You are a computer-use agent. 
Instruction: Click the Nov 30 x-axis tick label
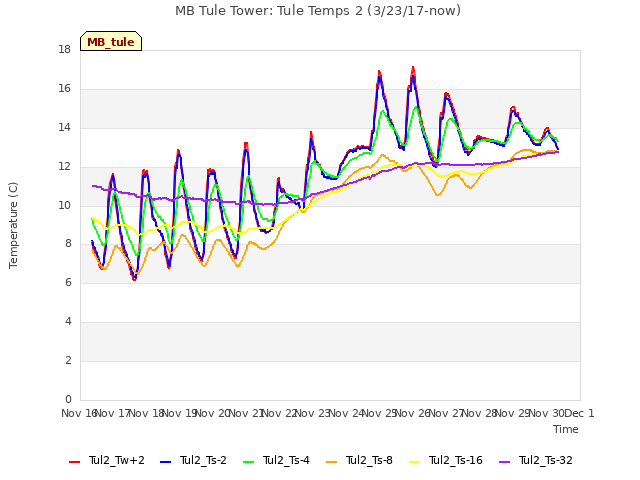click(546, 413)
